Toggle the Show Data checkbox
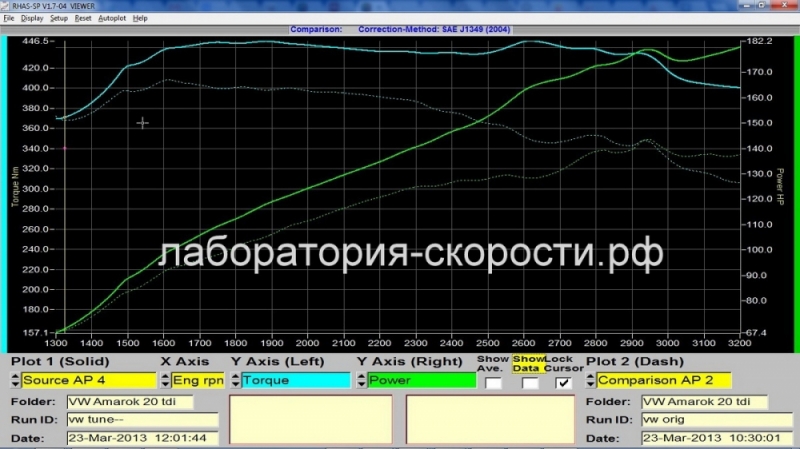This screenshot has width=800, height=449. click(529, 381)
